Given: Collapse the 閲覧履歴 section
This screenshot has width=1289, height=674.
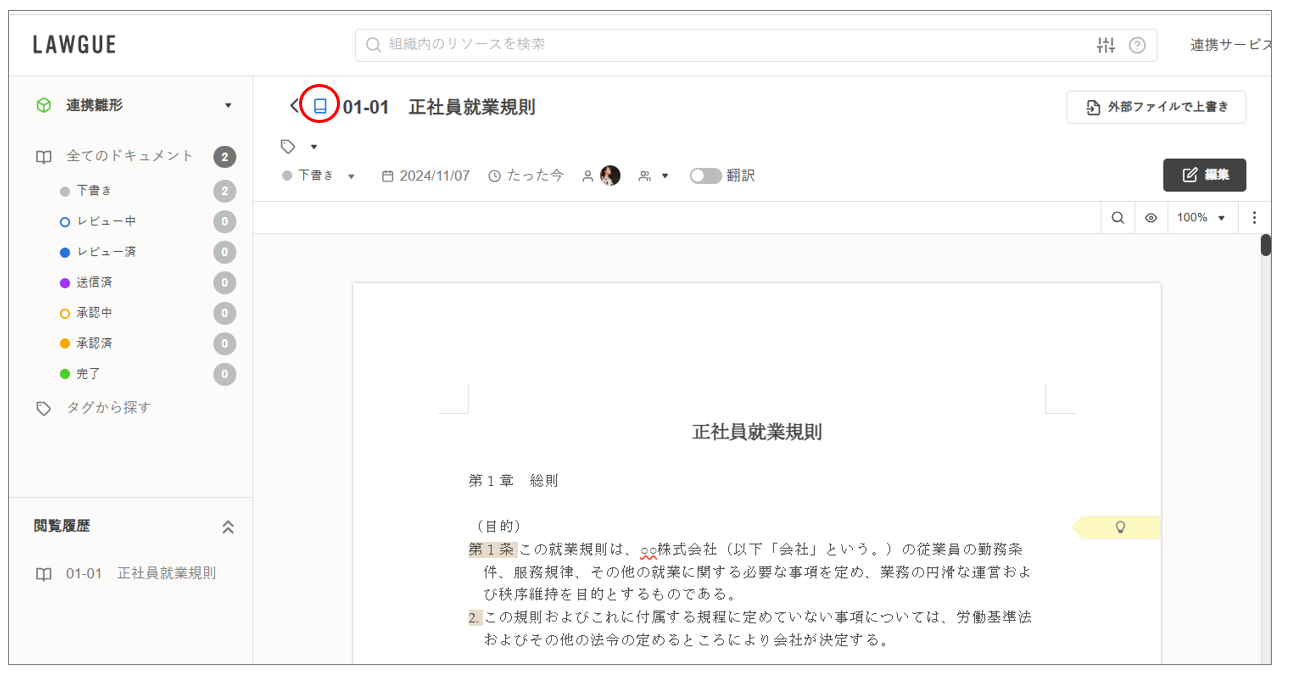Looking at the screenshot, I should click(x=228, y=527).
